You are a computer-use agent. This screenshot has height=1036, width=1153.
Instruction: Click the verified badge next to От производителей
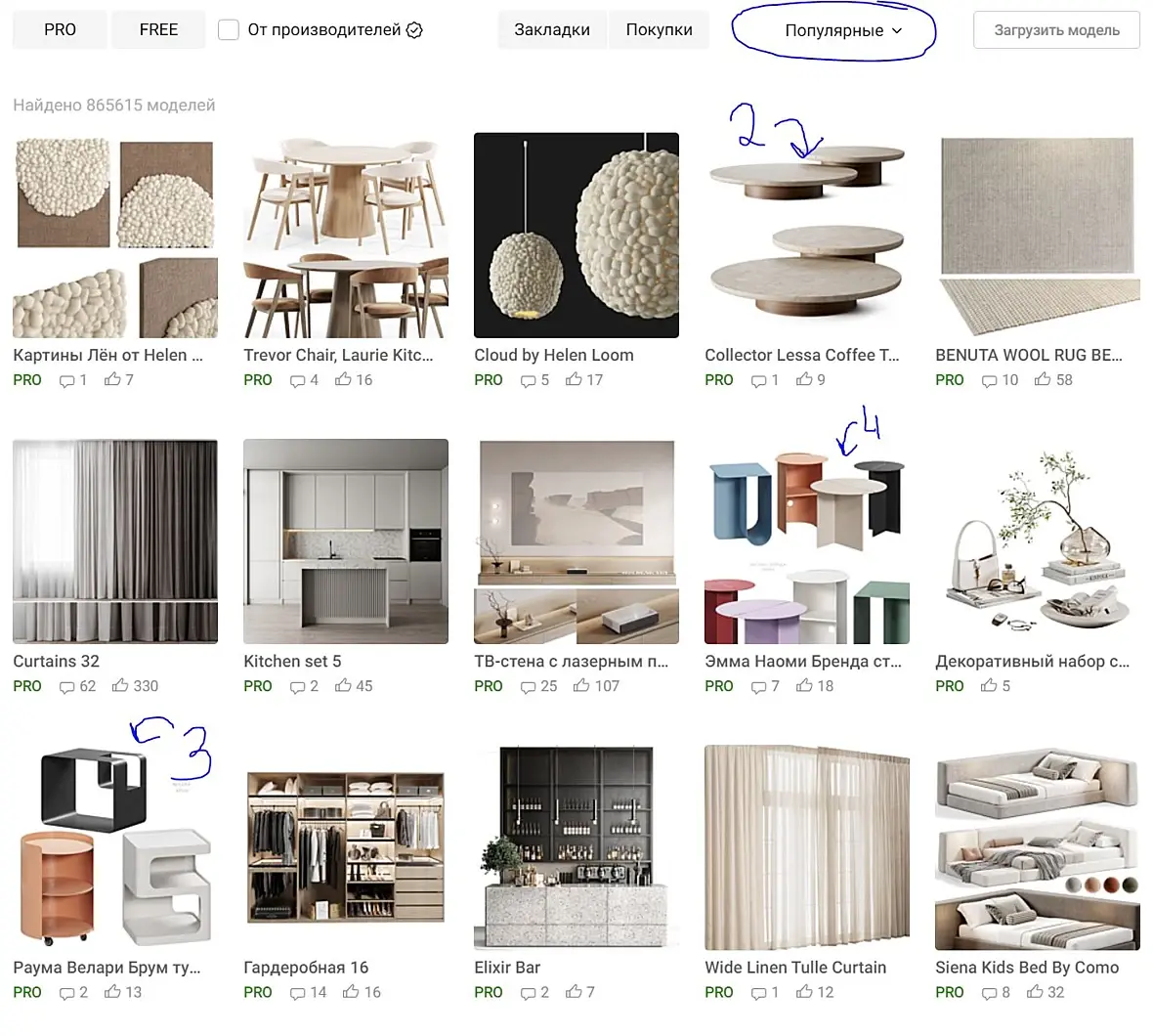(414, 30)
